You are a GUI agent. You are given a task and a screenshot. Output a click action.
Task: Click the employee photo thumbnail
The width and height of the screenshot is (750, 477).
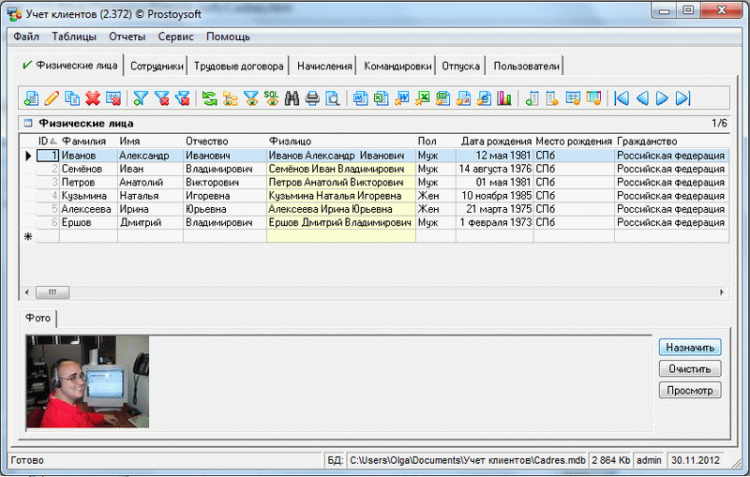point(88,381)
